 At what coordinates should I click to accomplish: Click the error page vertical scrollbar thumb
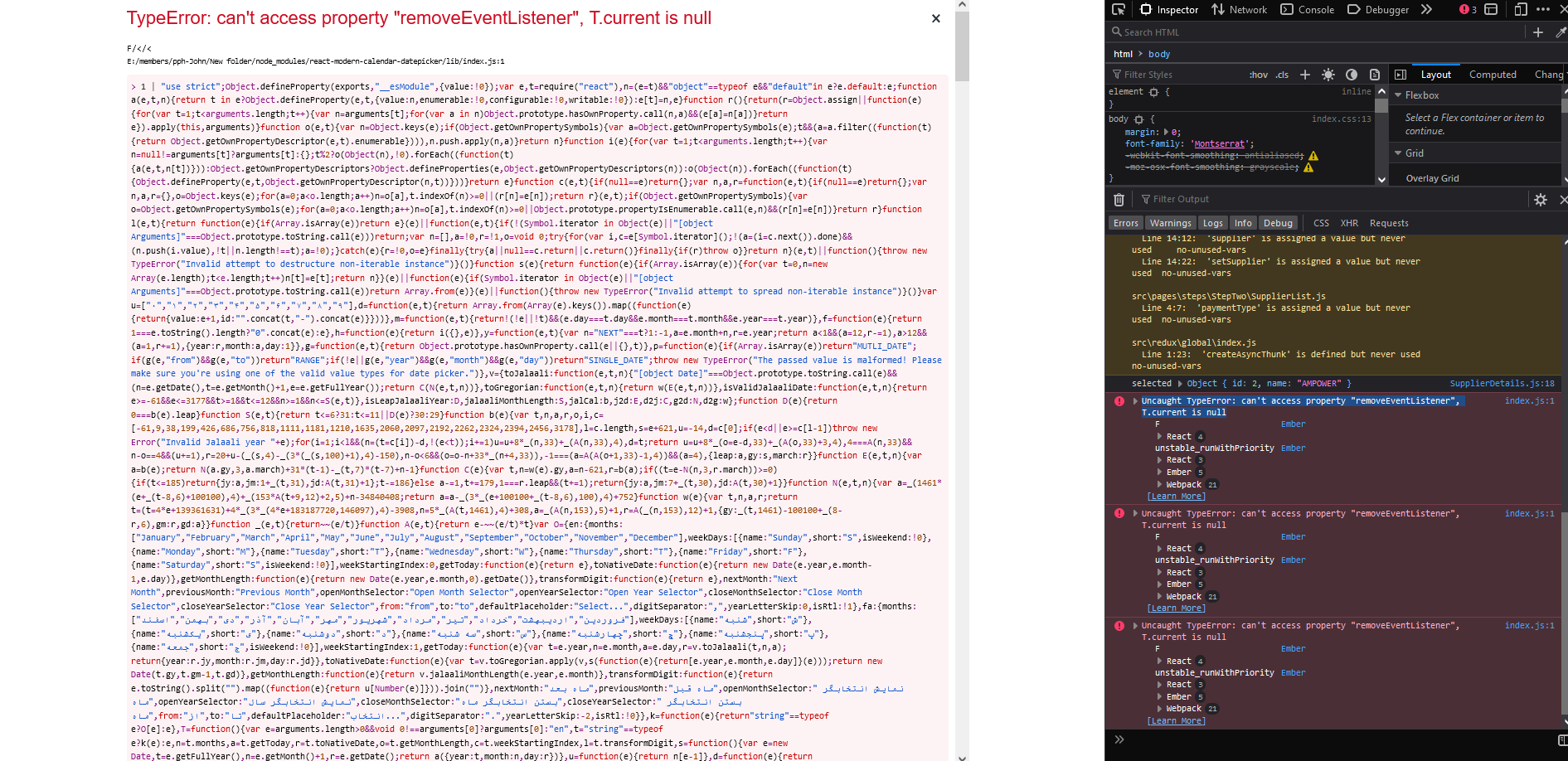(962, 46)
